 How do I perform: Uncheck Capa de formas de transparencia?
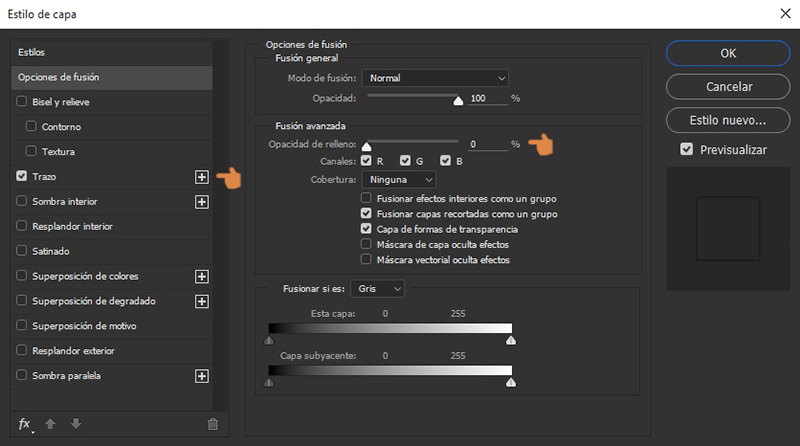[366, 229]
